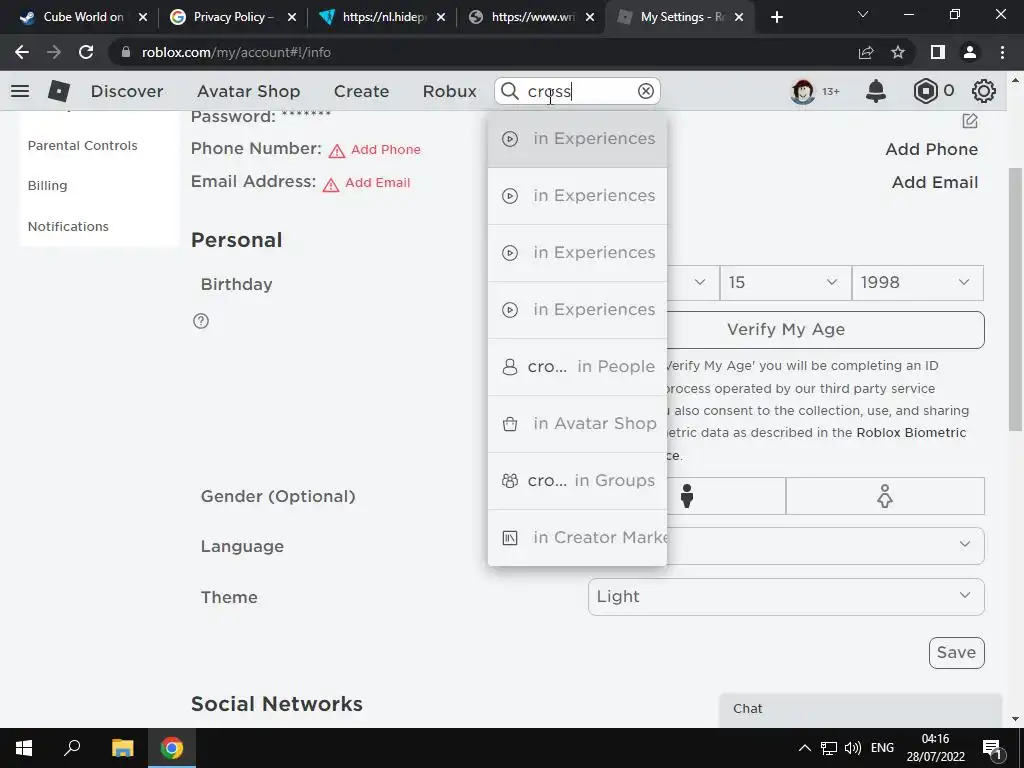
Task: Select the 'in Avatar Shop' search suggestion
Action: tap(577, 423)
